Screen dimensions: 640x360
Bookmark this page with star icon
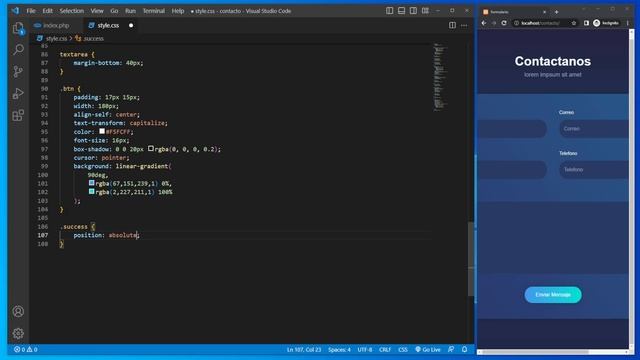point(574,23)
